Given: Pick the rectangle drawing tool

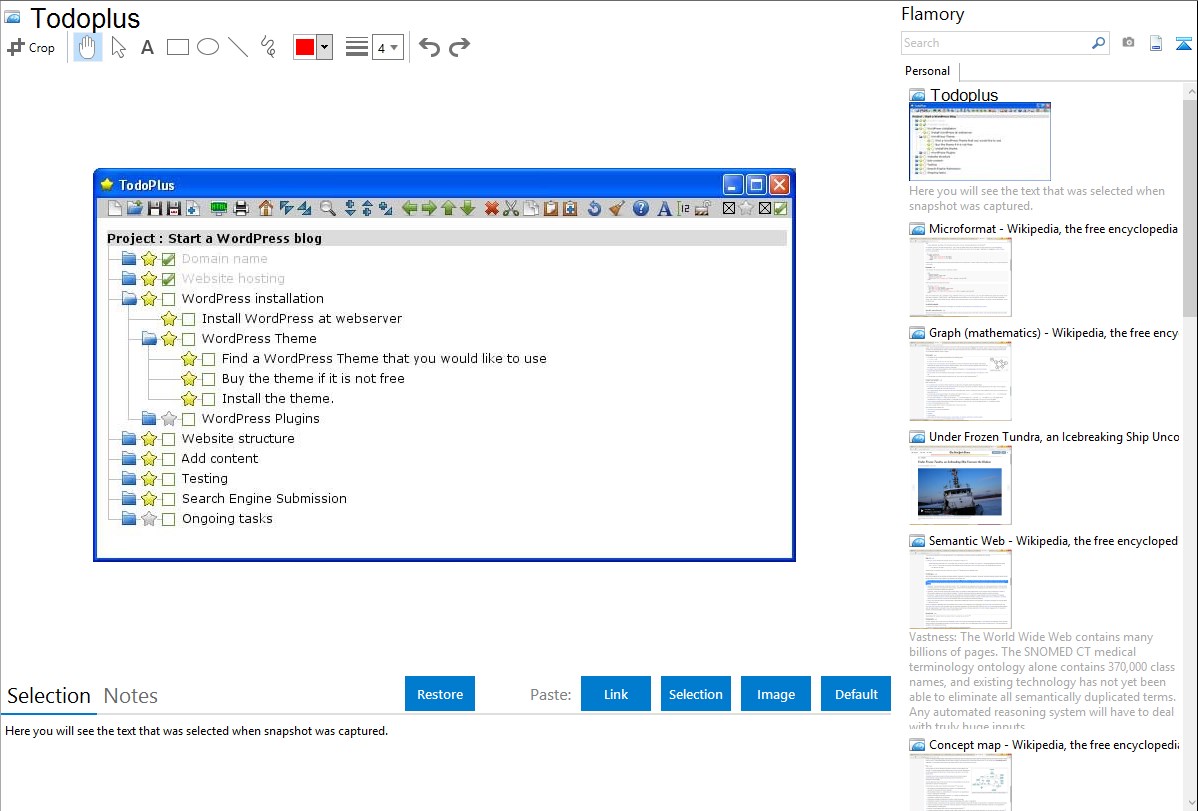Looking at the screenshot, I should (177, 47).
